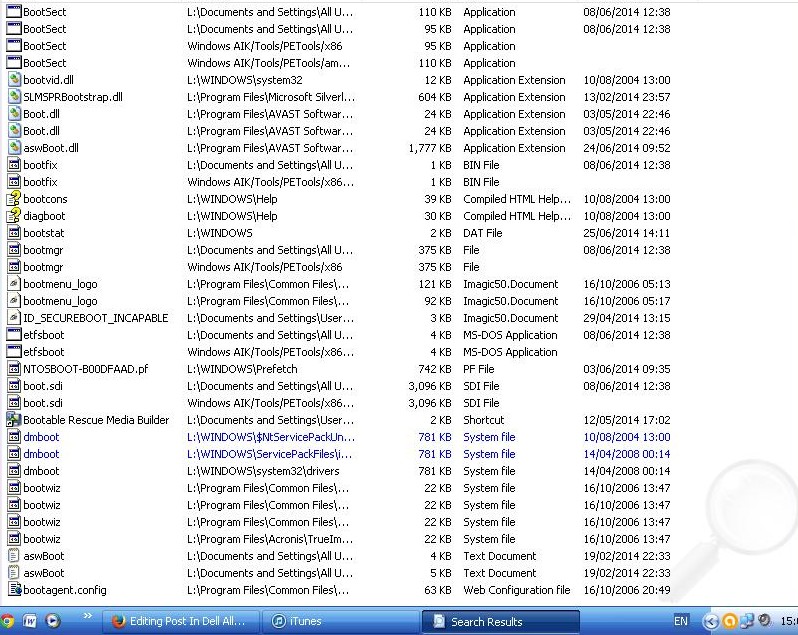The width and height of the screenshot is (798, 635).
Task: Click the Search Results taskbar button
Action: pos(501,621)
